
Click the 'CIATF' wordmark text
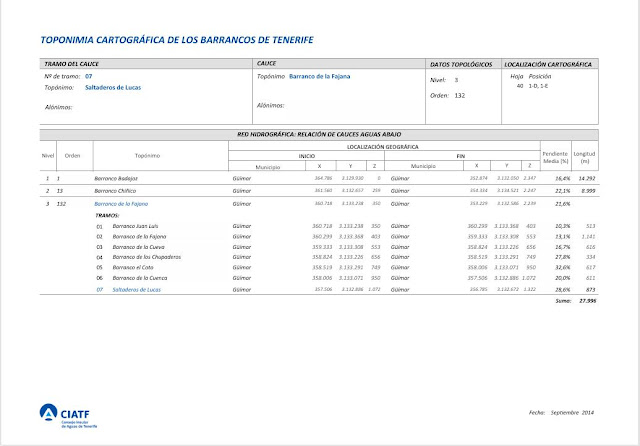coord(75,415)
